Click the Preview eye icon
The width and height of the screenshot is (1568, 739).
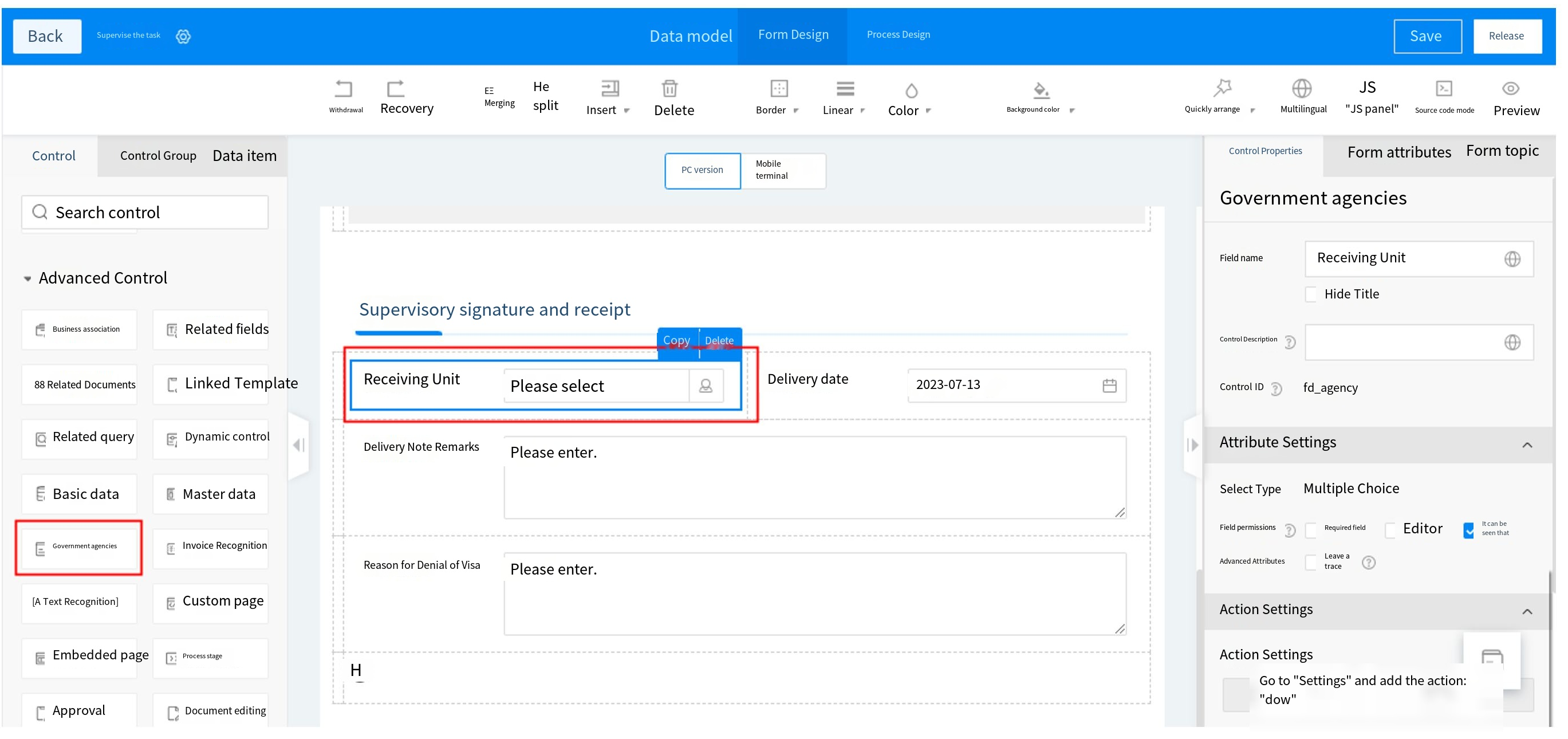[1511, 89]
